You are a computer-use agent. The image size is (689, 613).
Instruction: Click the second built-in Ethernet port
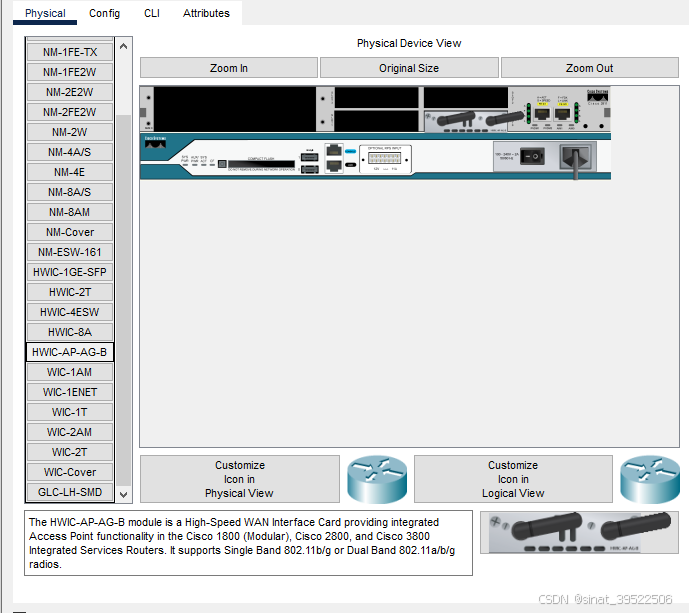[x=562, y=114]
